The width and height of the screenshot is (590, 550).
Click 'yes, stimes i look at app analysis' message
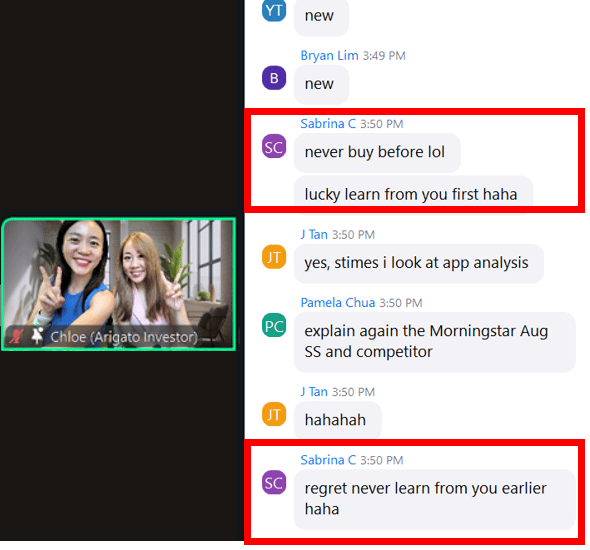tap(418, 263)
